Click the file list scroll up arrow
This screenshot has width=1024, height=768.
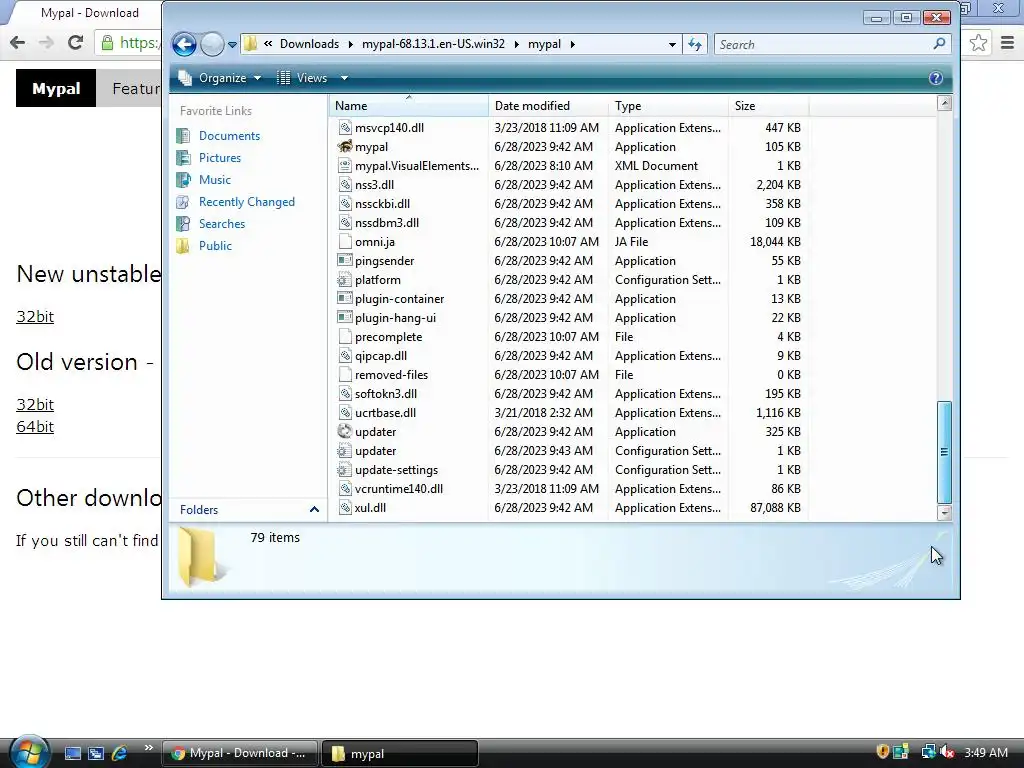point(944,103)
